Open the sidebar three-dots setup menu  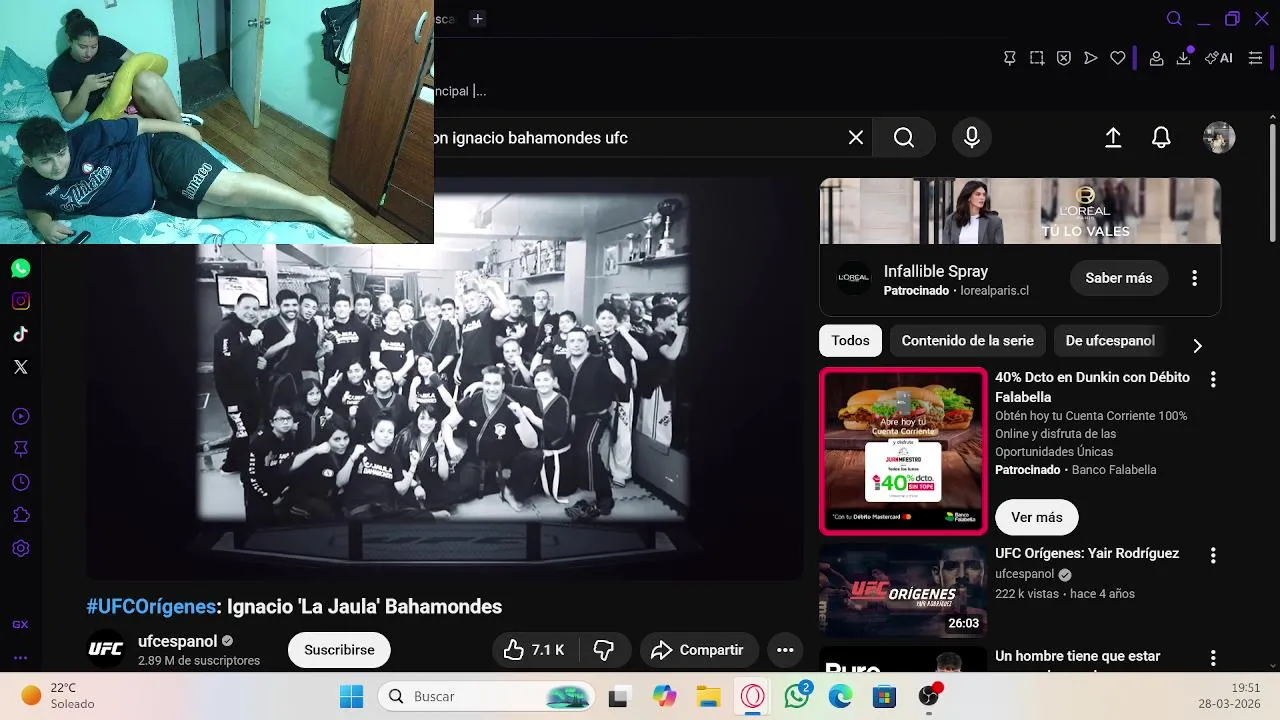(20, 658)
